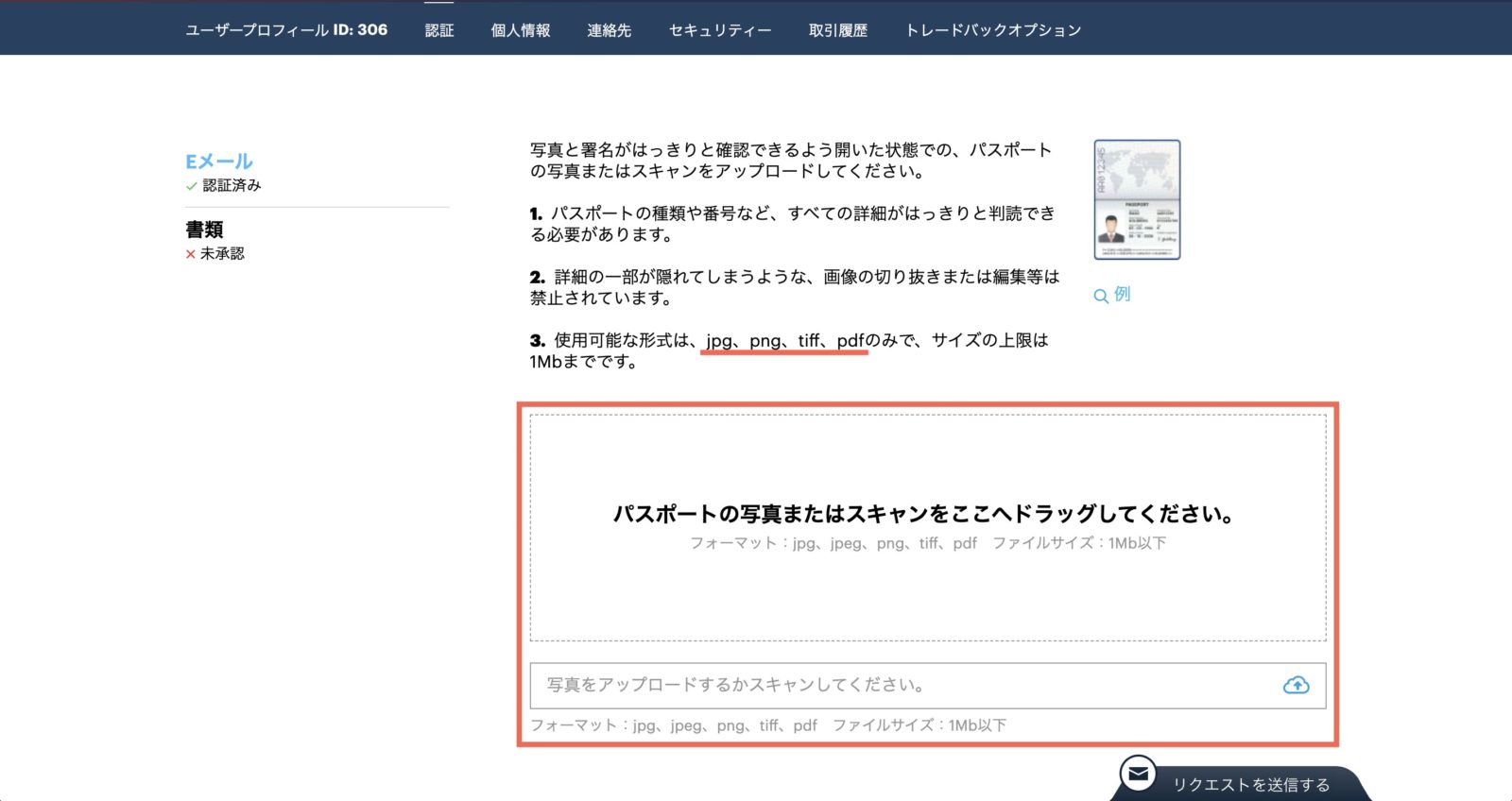
Task: Click the 未承認 status text
Action: click(222, 254)
